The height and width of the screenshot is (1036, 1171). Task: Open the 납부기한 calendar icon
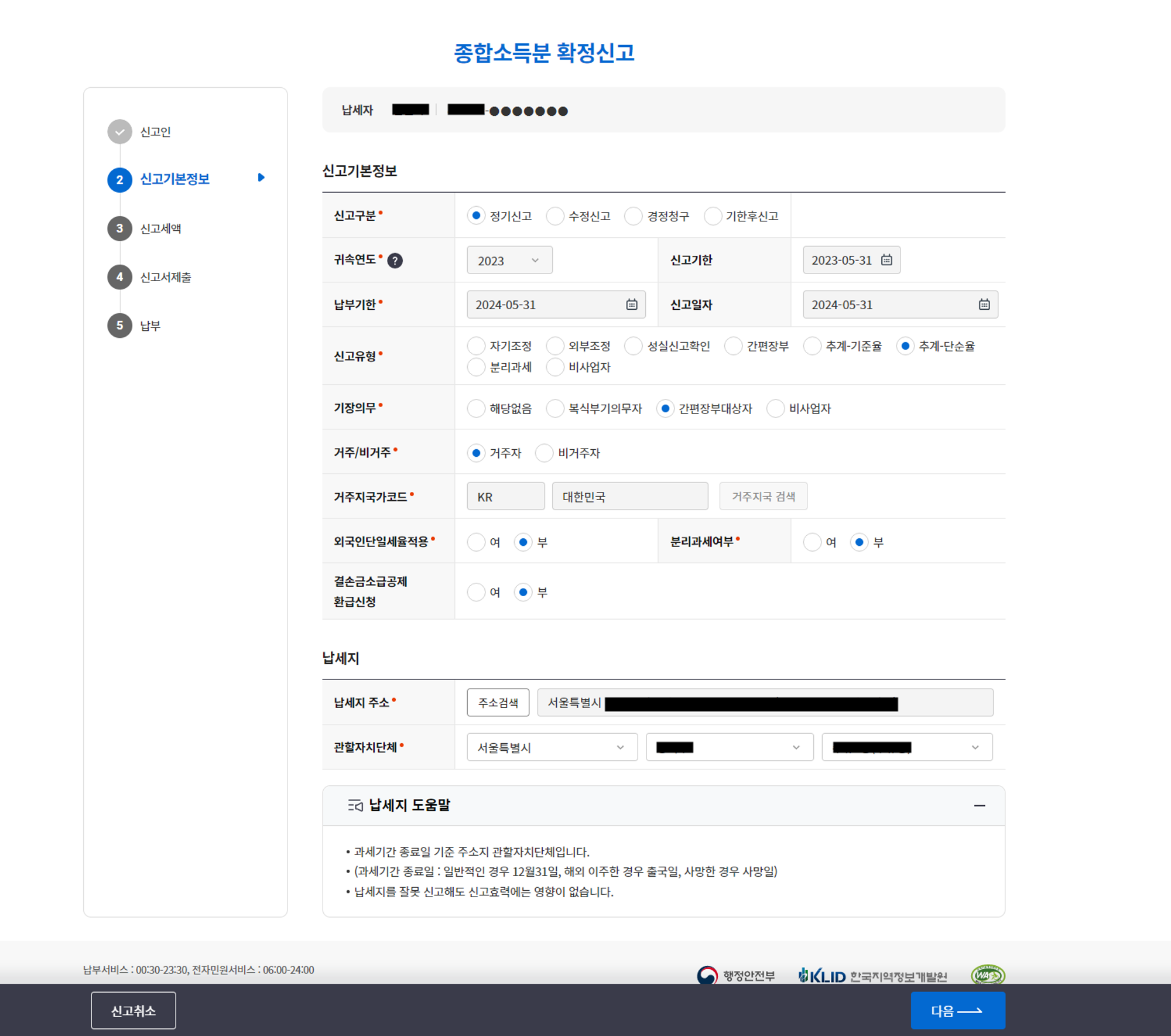[632, 305]
